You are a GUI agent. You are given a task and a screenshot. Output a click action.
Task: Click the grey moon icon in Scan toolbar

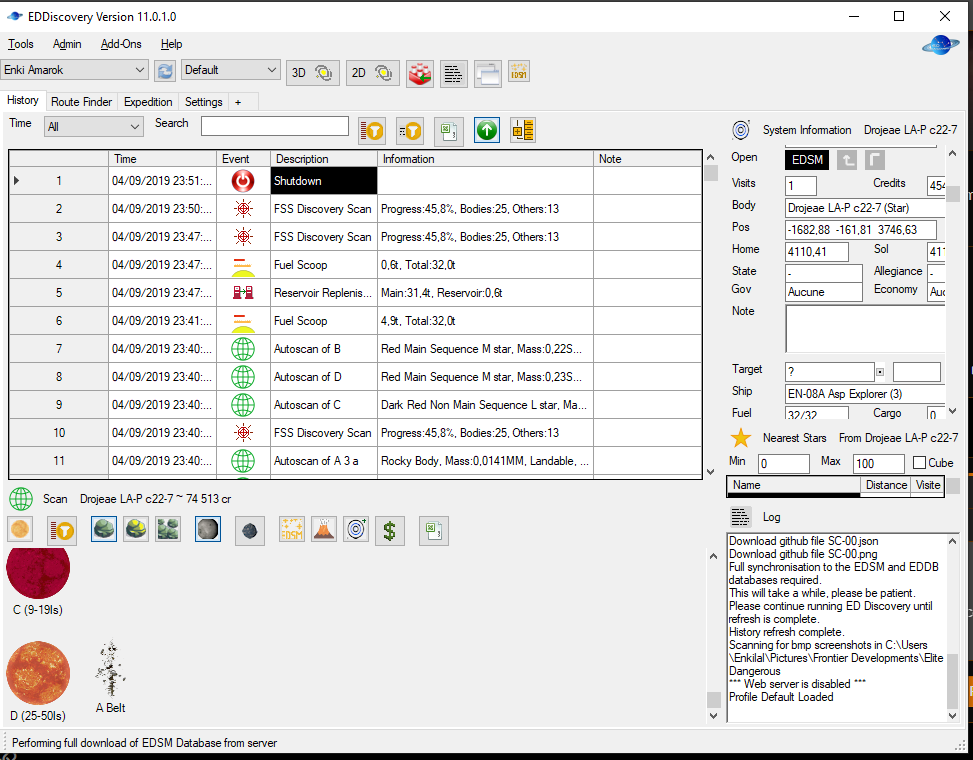(208, 530)
